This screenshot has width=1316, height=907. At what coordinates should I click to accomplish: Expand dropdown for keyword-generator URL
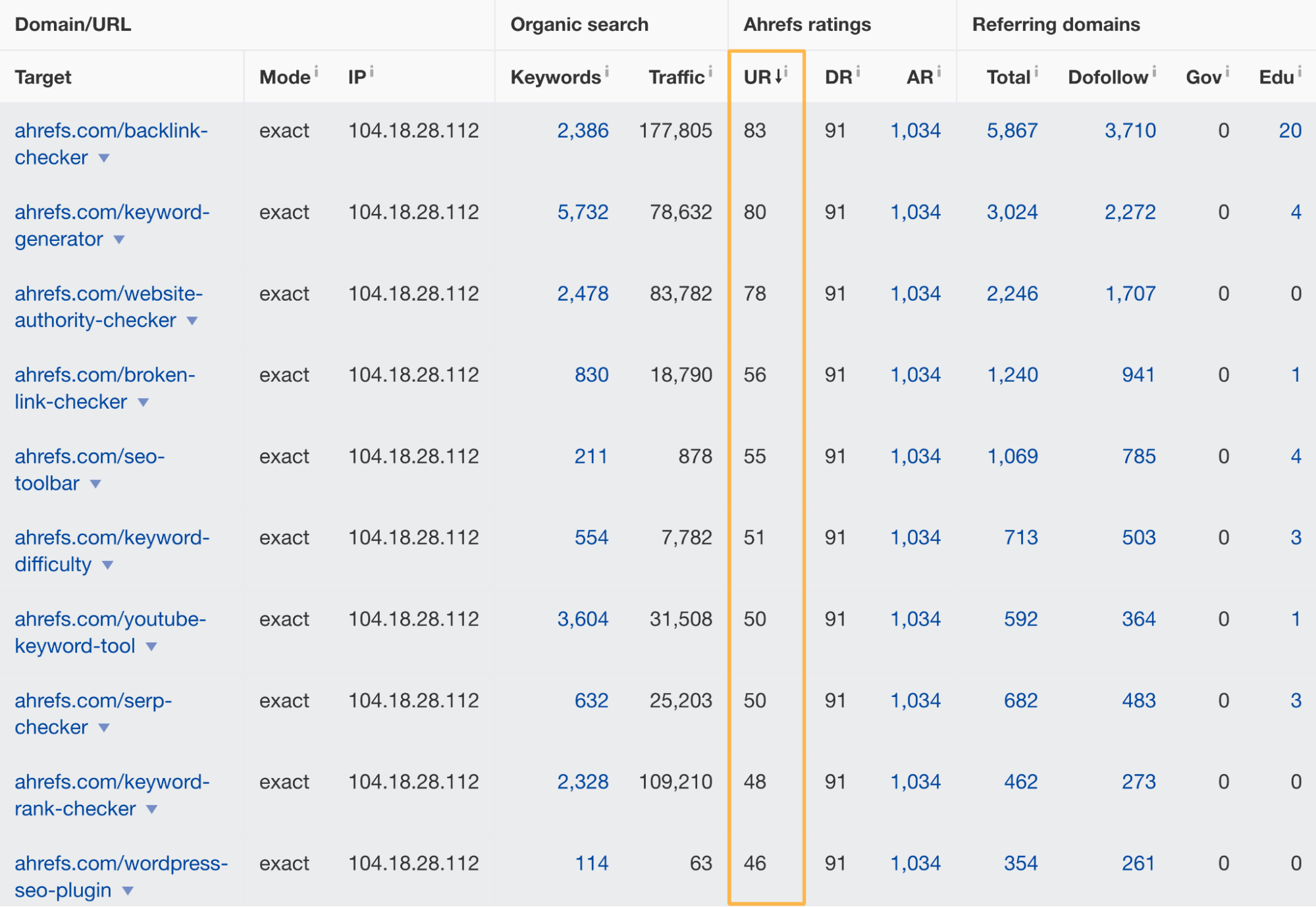[x=119, y=240]
